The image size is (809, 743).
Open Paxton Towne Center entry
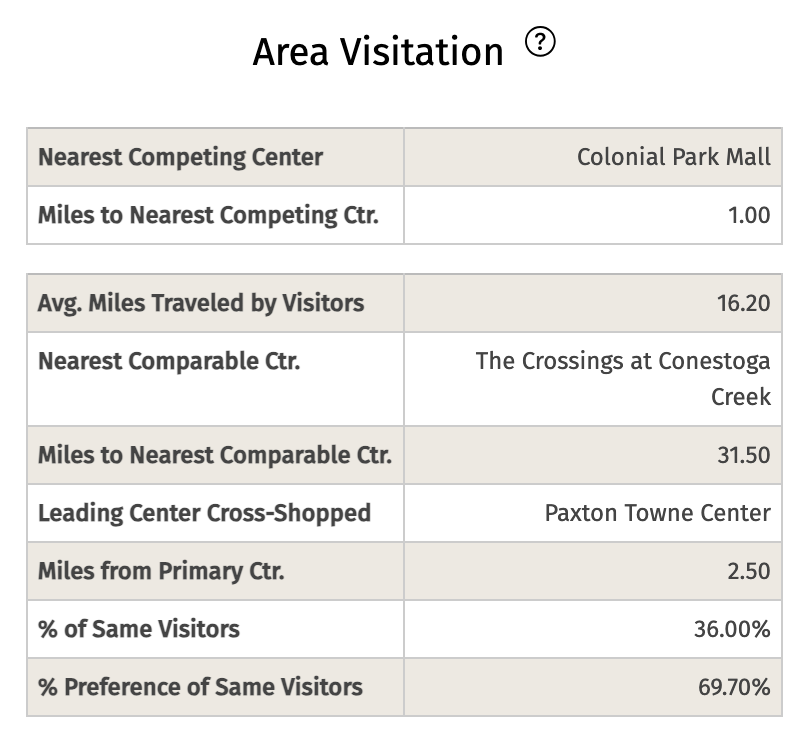tap(657, 513)
